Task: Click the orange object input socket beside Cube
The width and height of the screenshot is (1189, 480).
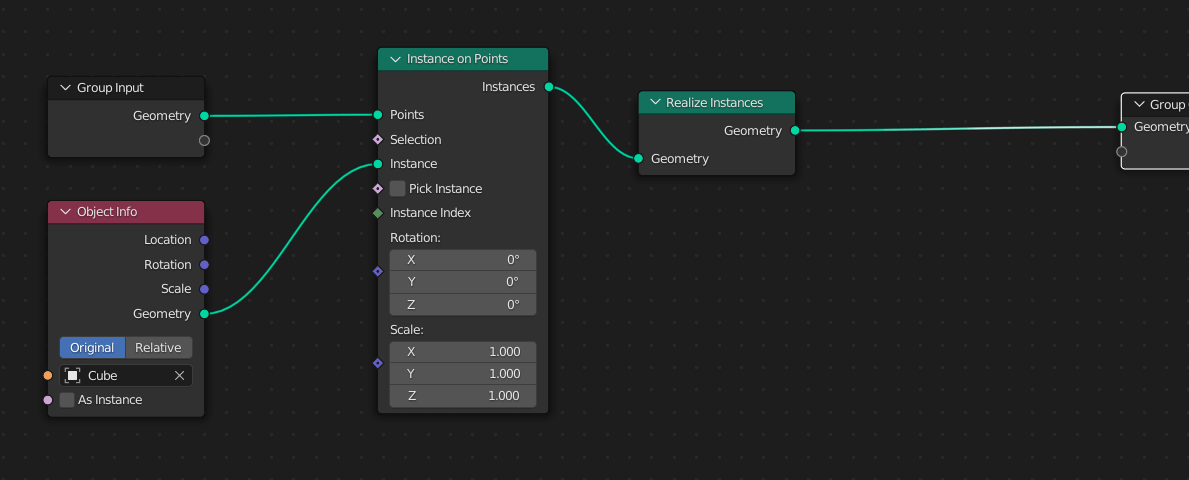Action: (x=48, y=375)
